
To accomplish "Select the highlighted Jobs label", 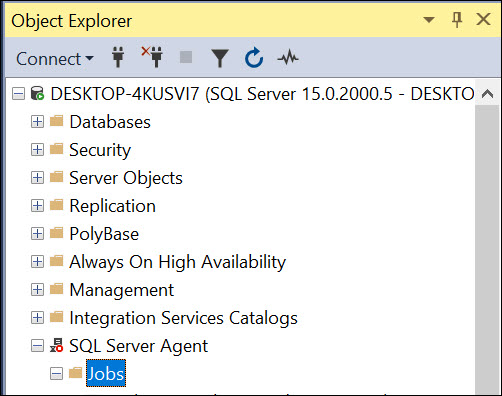I will (106, 373).
